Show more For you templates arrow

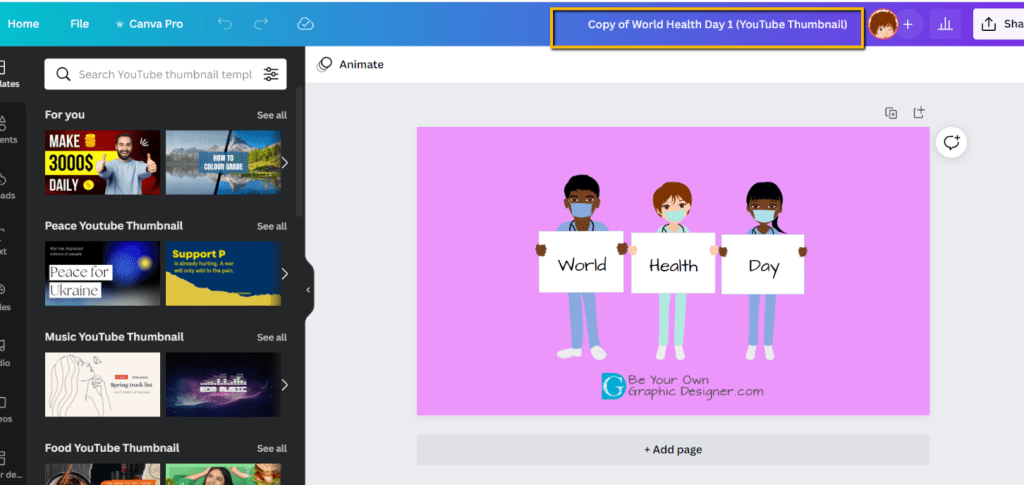point(284,163)
